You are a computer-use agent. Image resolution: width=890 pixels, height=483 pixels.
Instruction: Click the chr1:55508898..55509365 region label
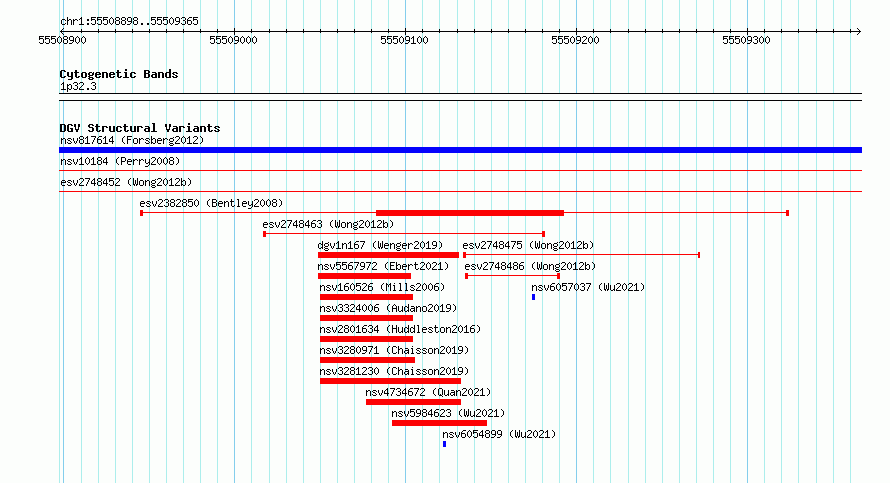129,22
